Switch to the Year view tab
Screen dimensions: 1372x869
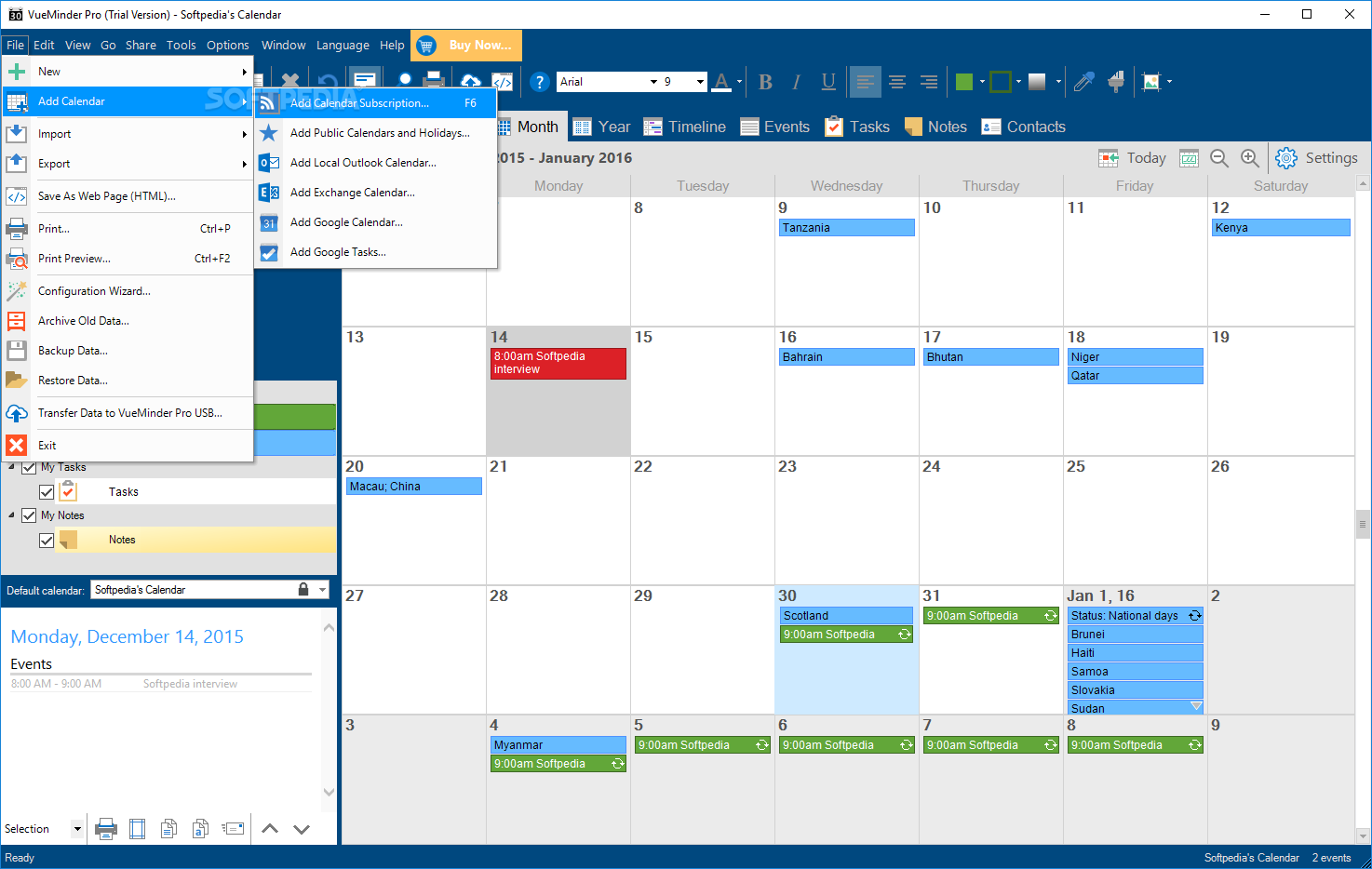tap(602, 127)
